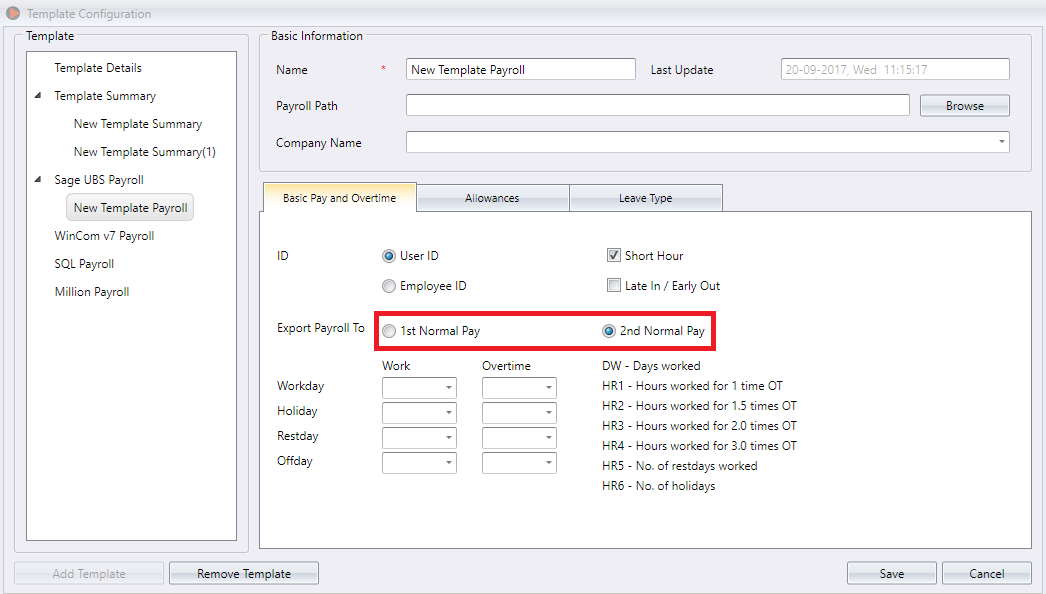
Task: Collapse the Sage UBS Payroll tree node
Action: pos(38,180)
